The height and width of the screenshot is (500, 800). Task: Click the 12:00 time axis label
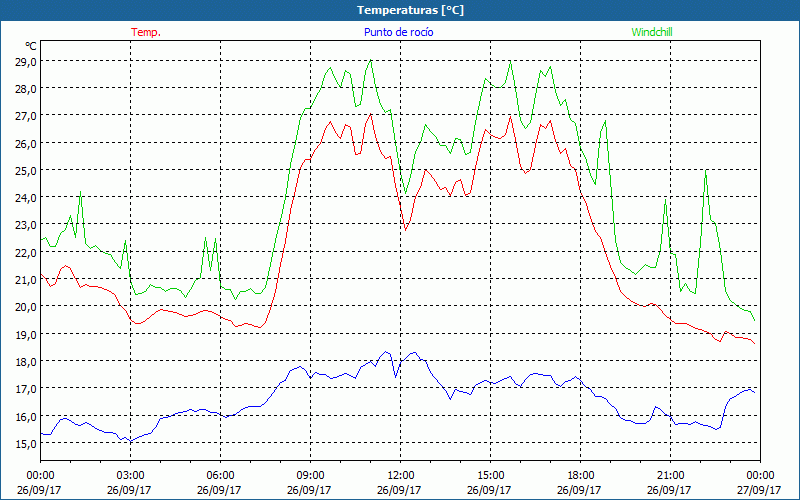coord(401,475)
